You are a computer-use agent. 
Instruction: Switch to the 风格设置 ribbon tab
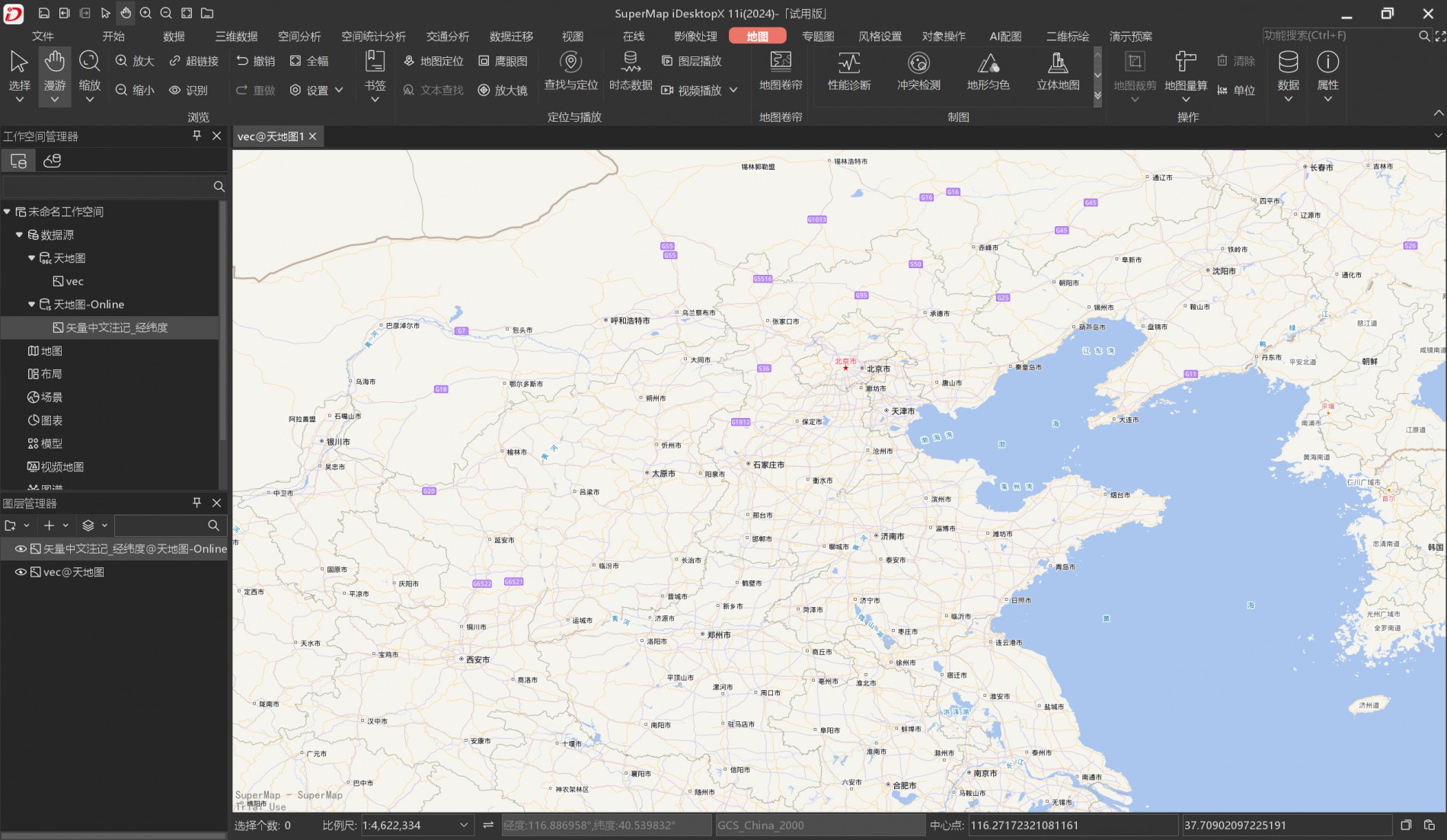tap(880, 36)
